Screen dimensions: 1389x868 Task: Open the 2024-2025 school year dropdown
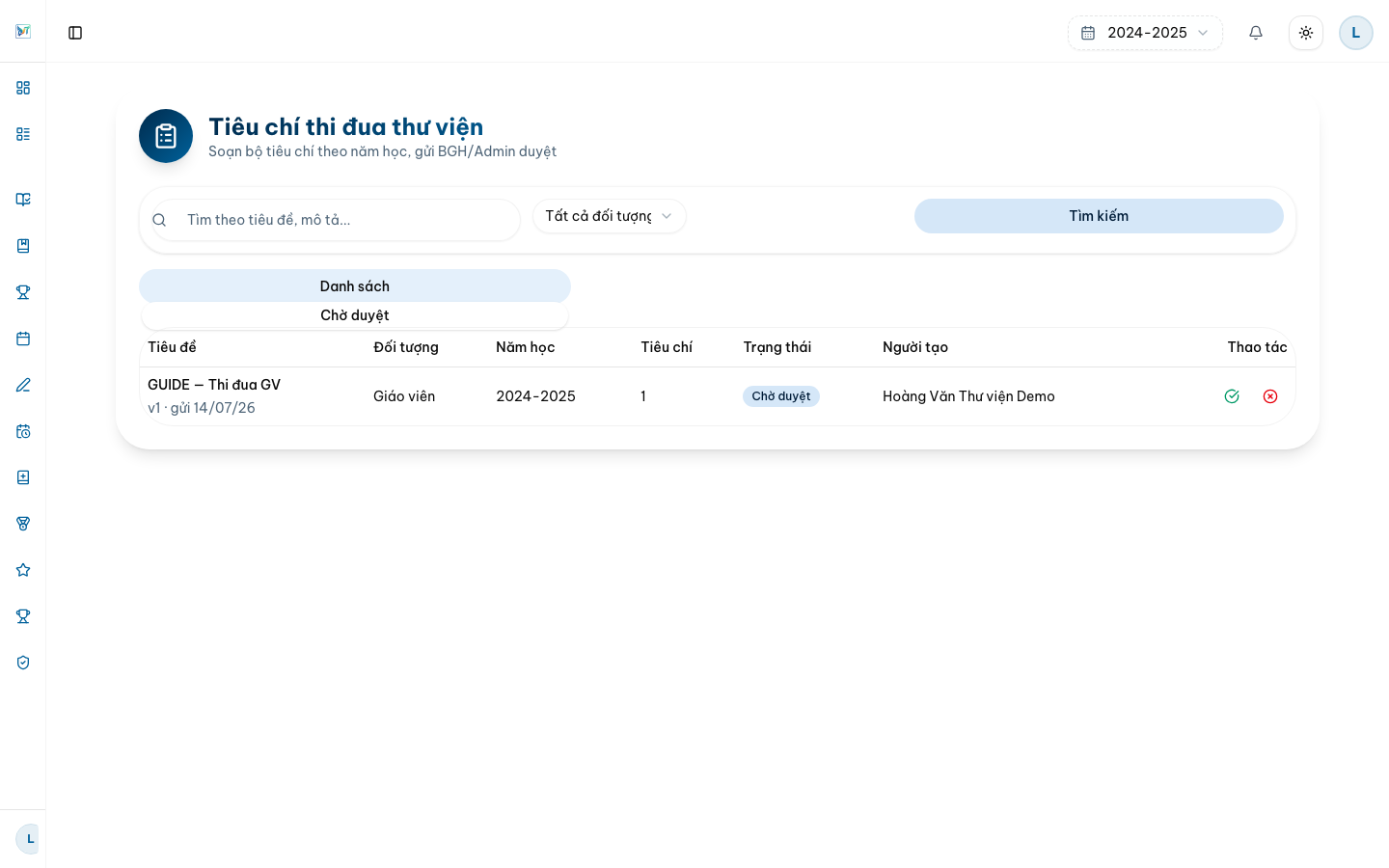1145,33
